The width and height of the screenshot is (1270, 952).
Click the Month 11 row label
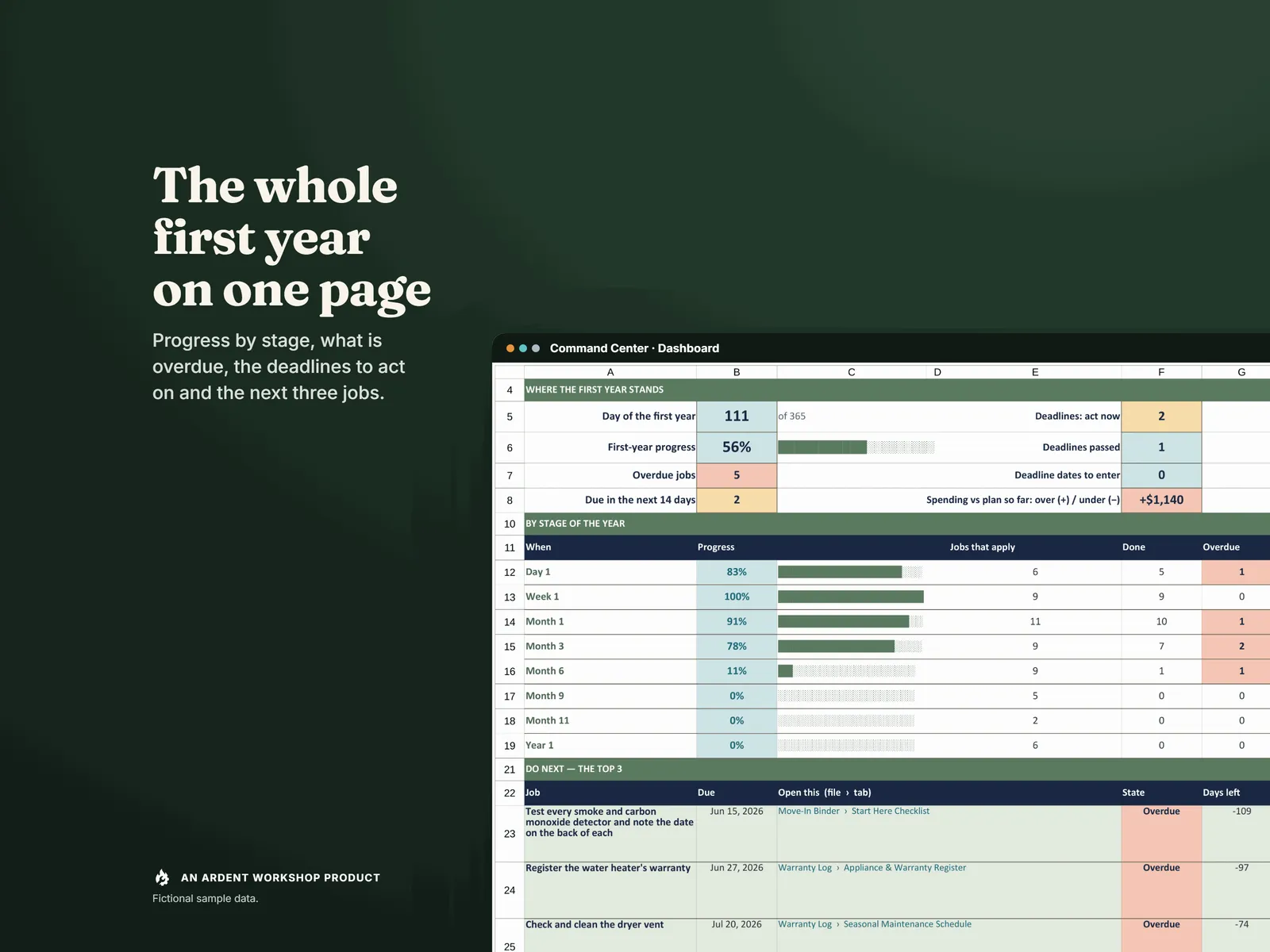(547, 720)
